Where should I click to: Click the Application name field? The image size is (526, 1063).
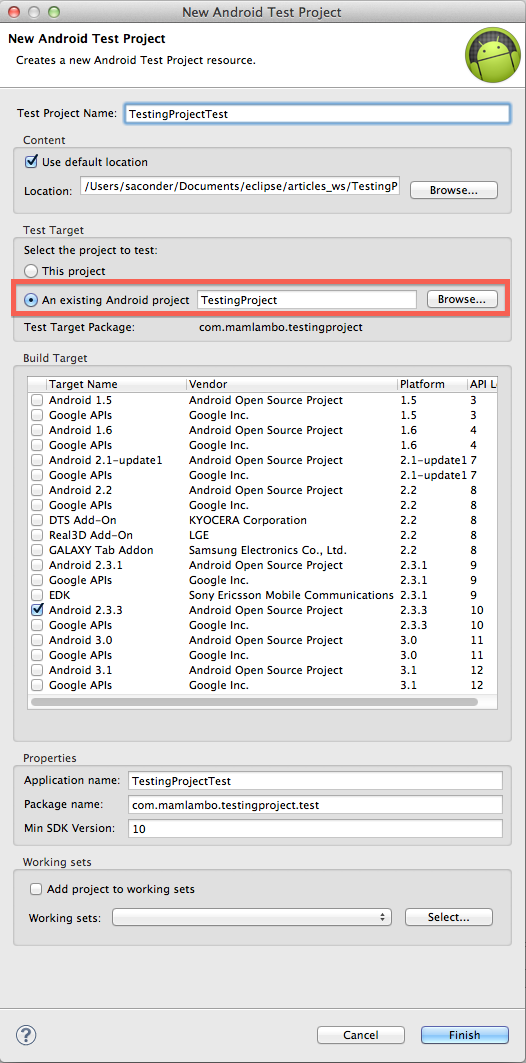tap(315, 781)
